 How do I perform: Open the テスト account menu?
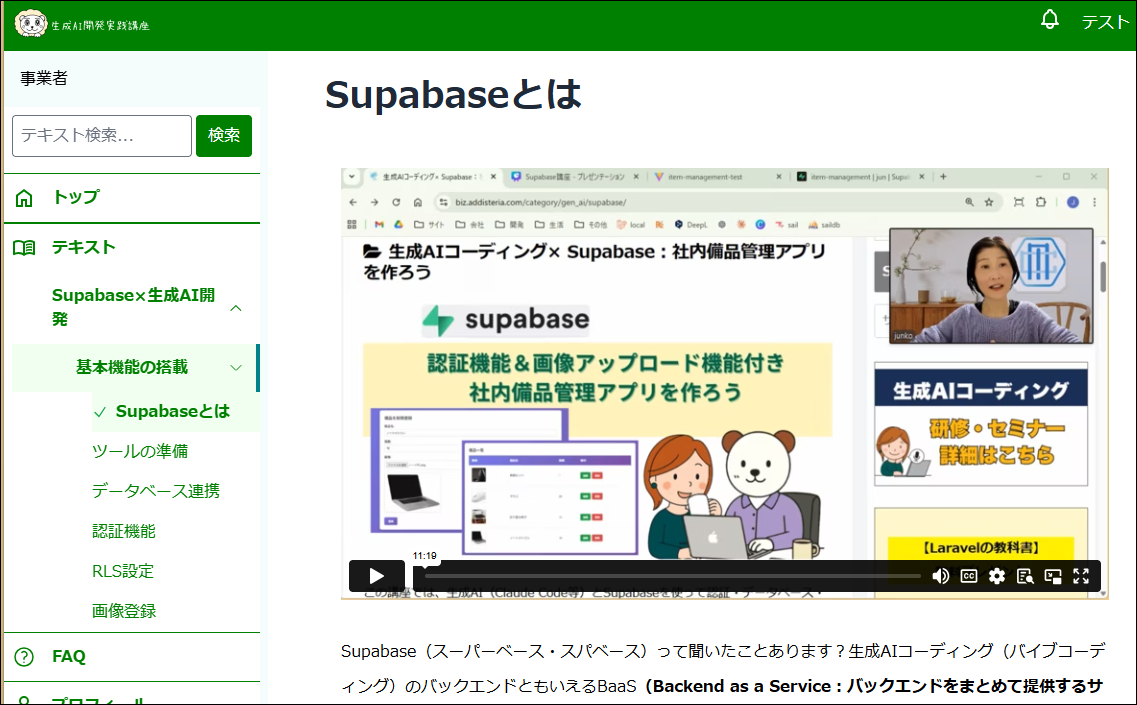click(1104, 20)
